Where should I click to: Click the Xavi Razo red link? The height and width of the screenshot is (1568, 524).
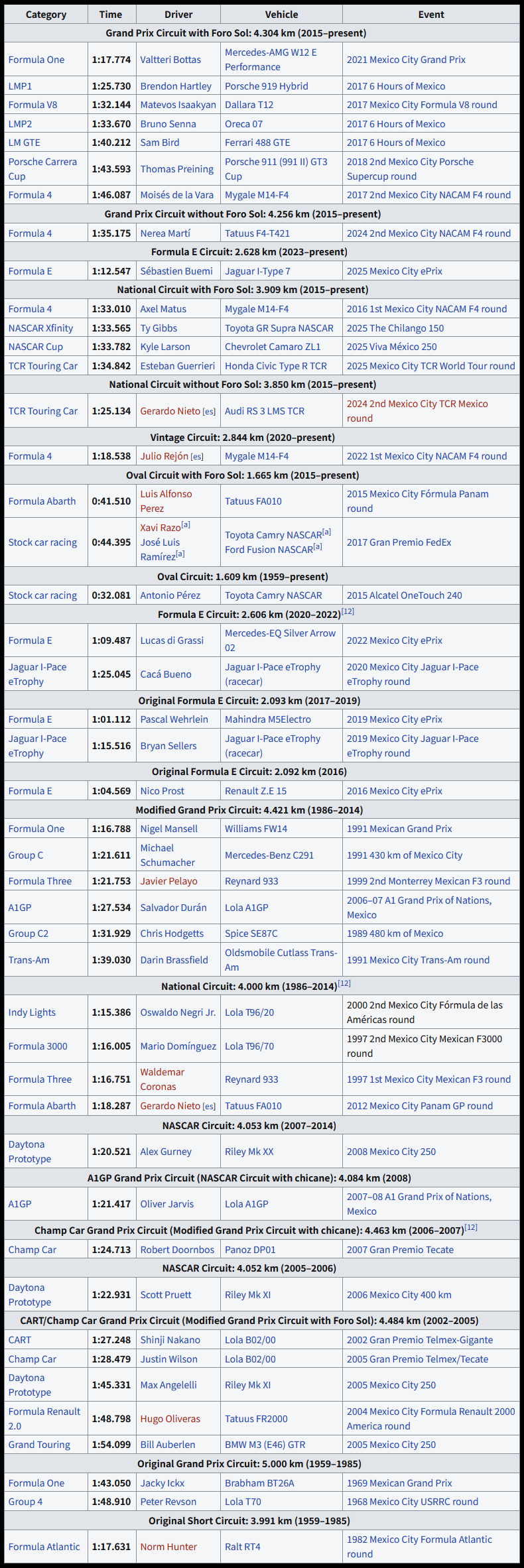tap(160, 528)
